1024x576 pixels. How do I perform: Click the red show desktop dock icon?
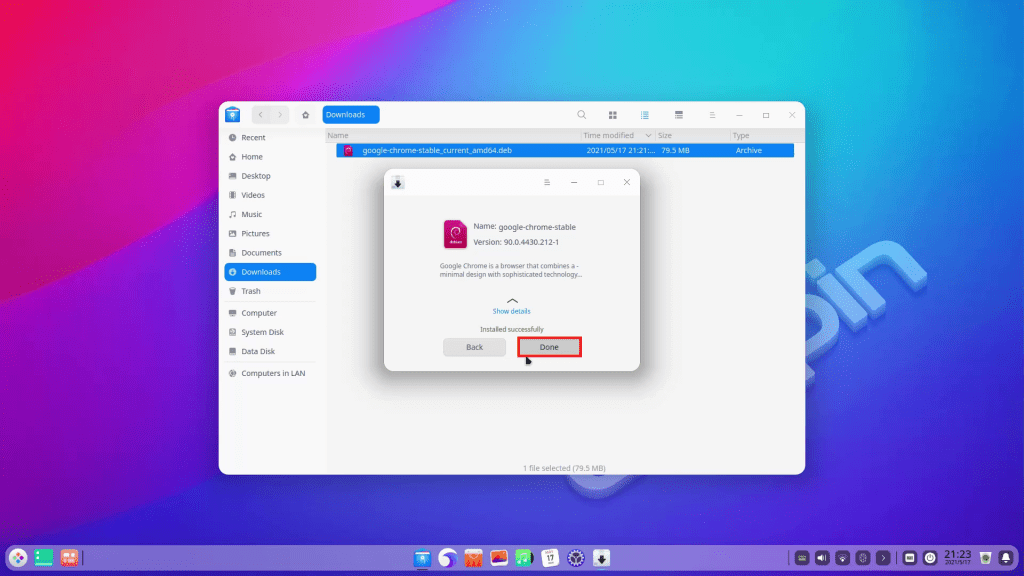tap(69, 558)
